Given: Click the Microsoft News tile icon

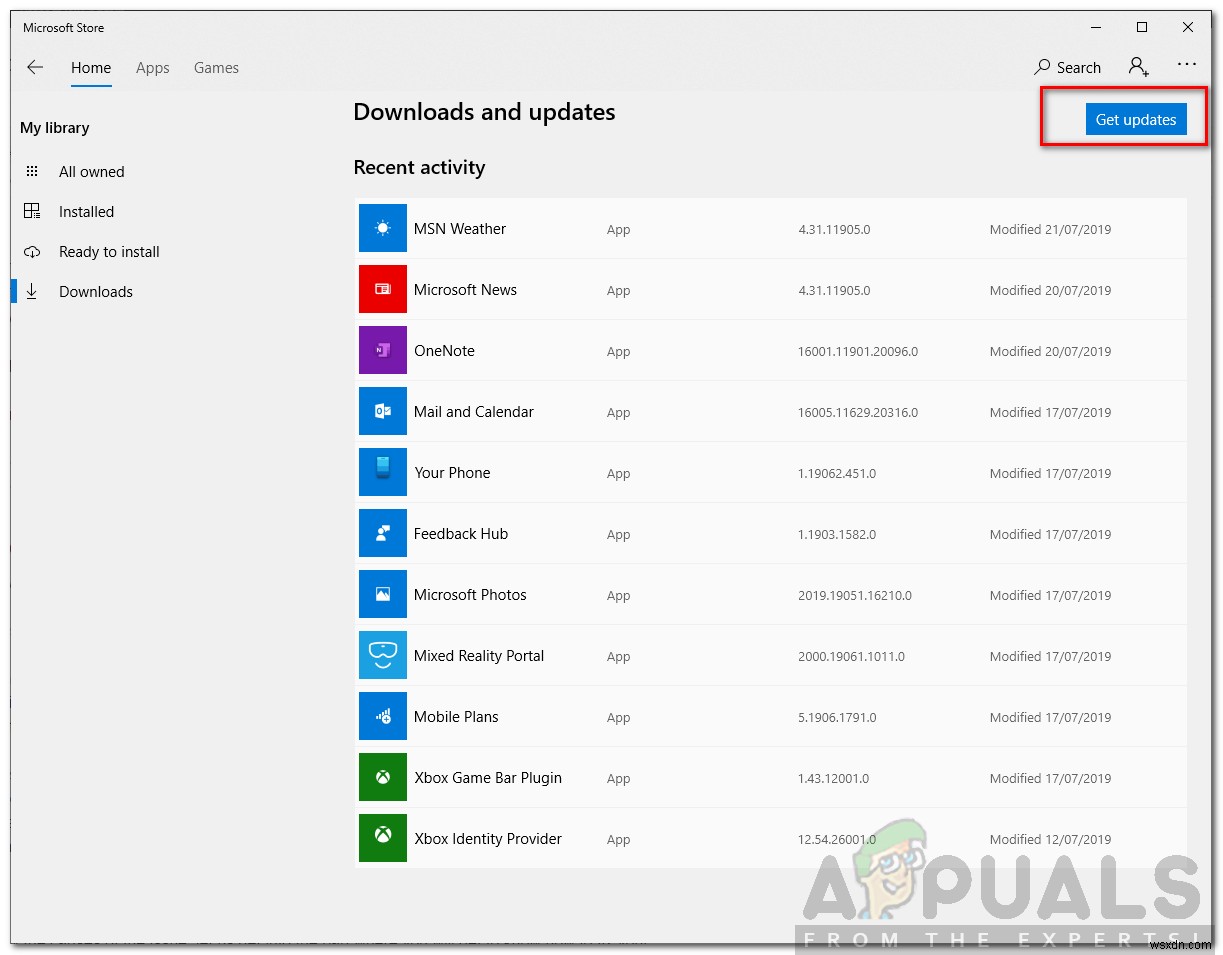Looking at the screenshot, I should point(382,289).
